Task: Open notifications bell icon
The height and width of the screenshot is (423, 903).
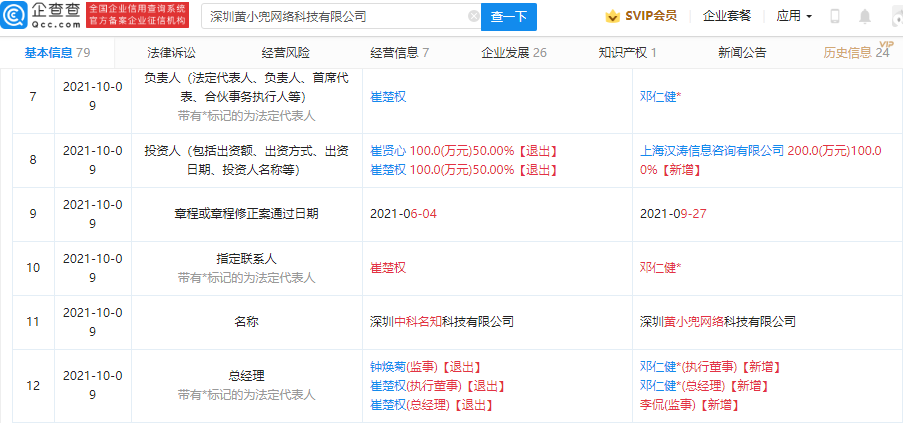Action: click(x=865, y=17)
